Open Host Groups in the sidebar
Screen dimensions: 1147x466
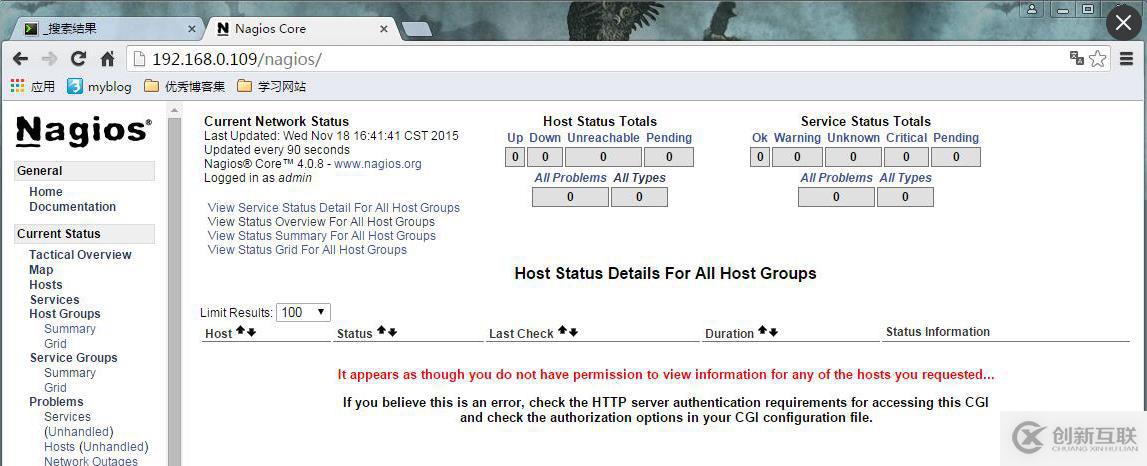click(x=64, y=314)
